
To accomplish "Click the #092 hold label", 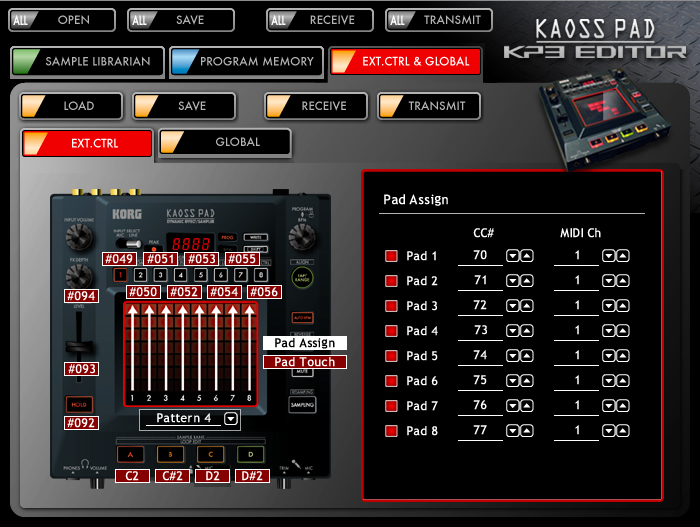I will [x=81, y=422].
